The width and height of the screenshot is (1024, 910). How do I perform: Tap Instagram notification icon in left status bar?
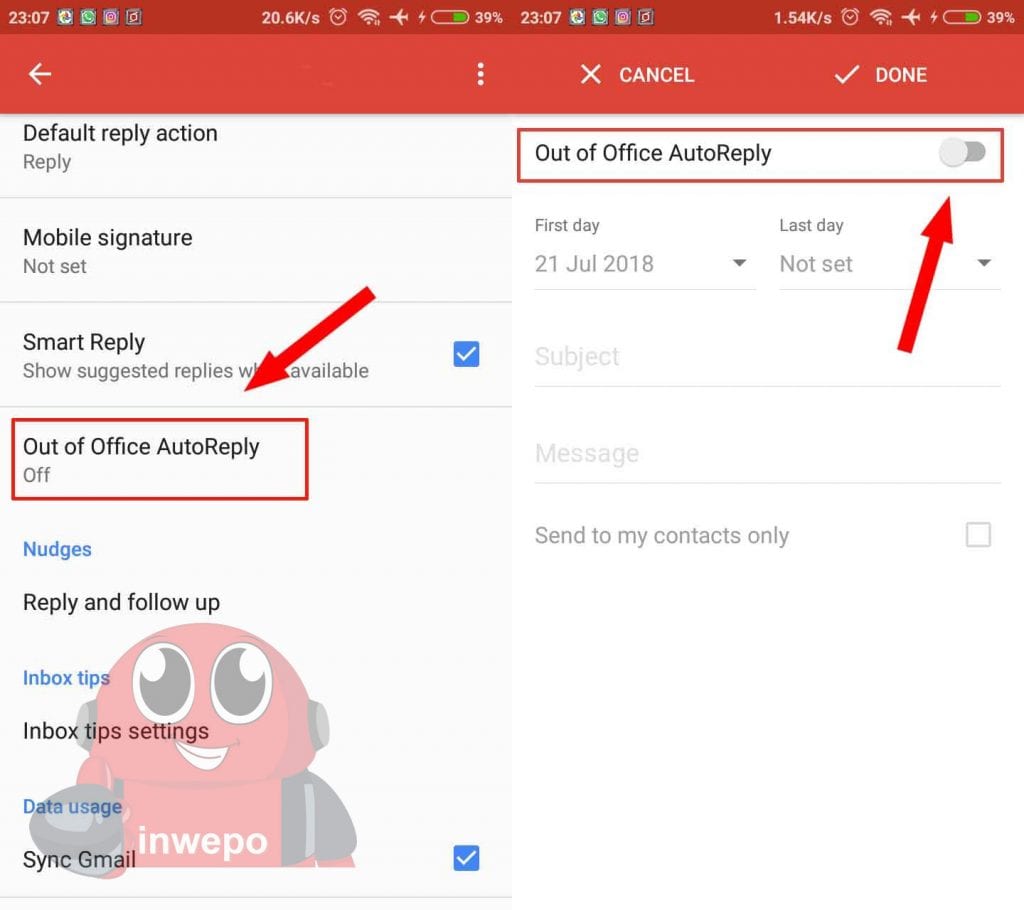tap(111, 17)
